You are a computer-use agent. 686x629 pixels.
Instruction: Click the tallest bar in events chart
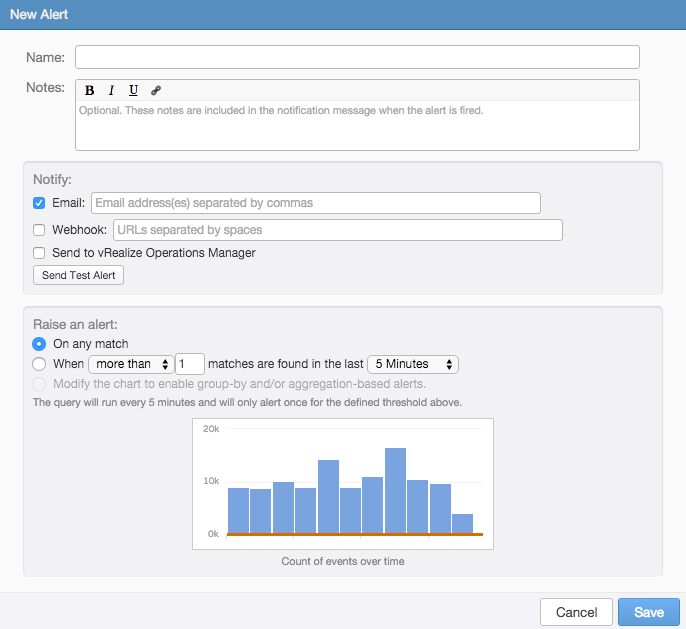[395, 490]
